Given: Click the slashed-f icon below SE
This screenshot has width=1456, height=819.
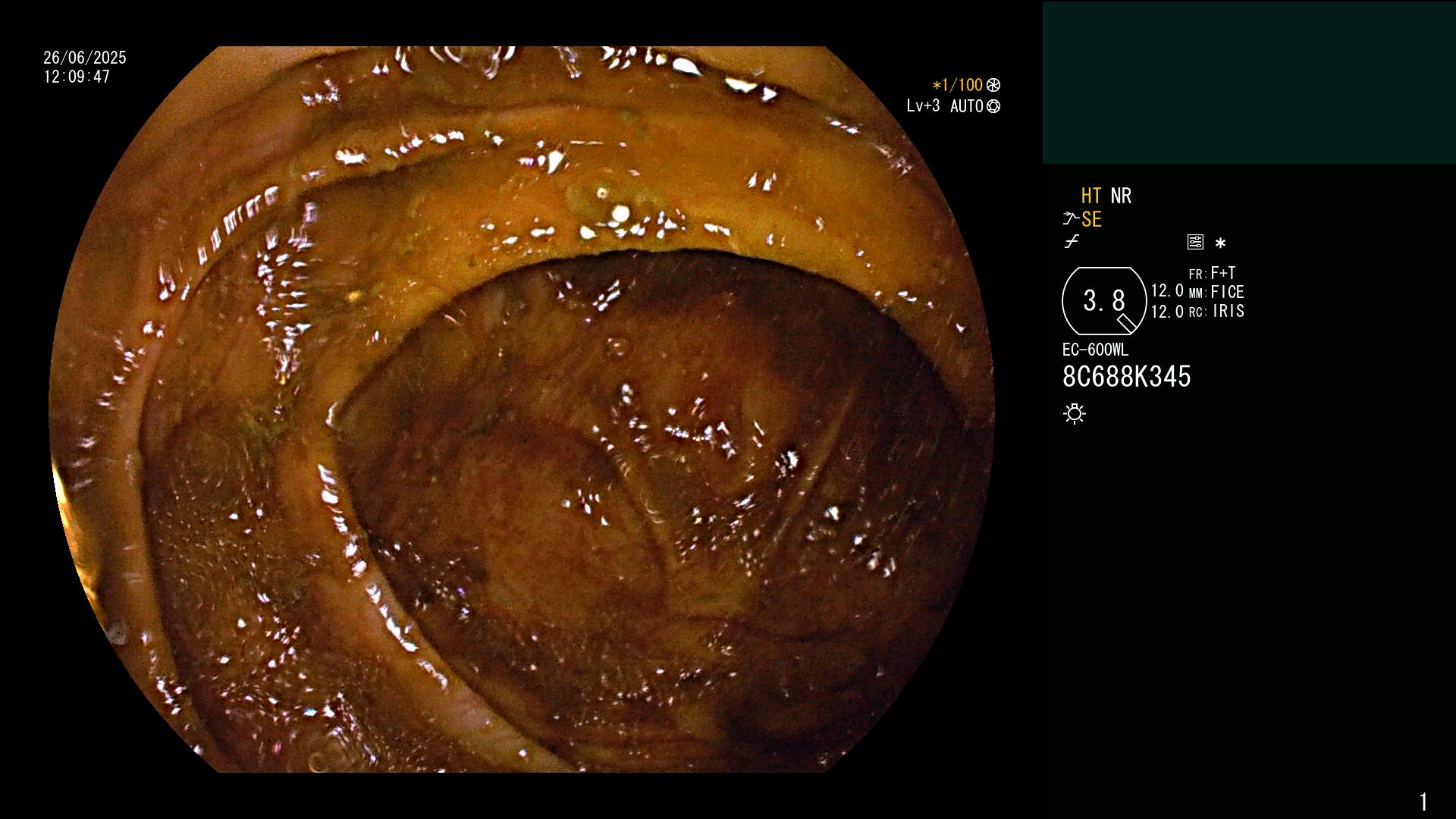Looking at the screenshot, I should pyautogui.click(x=1072, y=242).
